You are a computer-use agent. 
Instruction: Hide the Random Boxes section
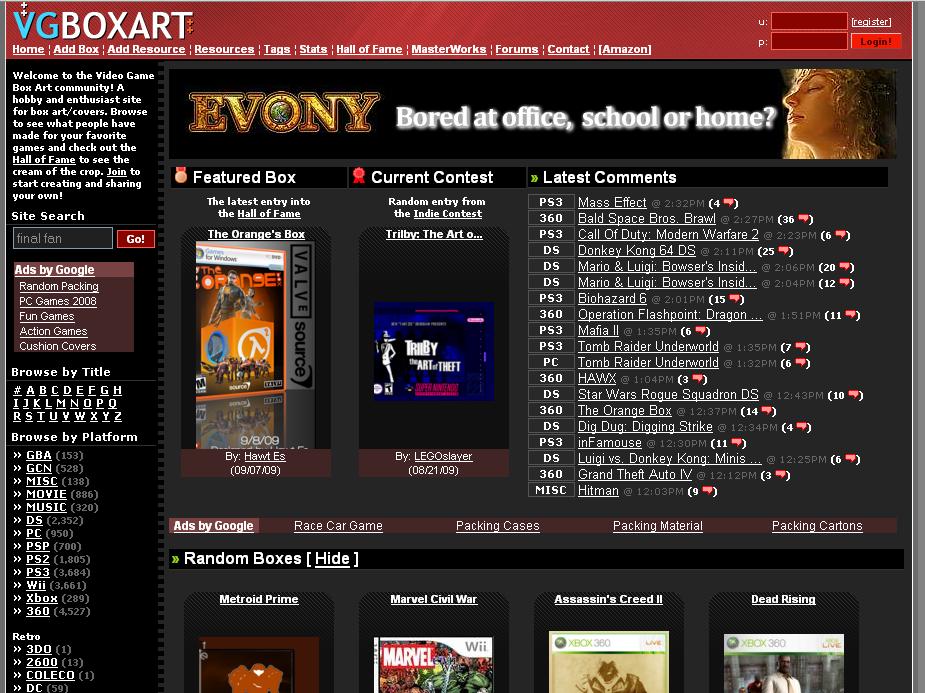click(x=332, y=558)
